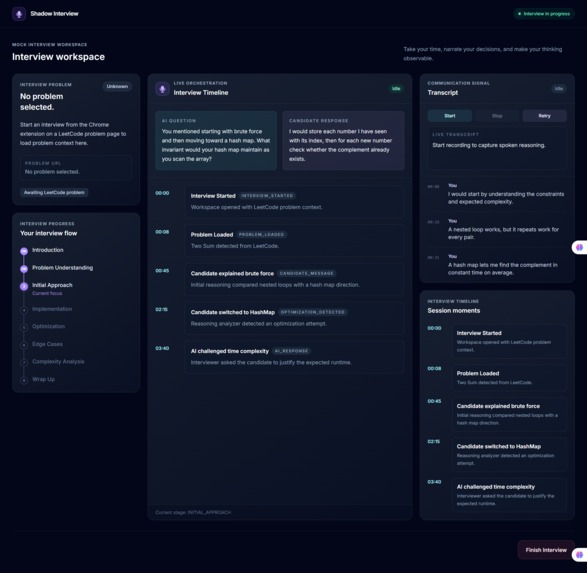Click the Interview in progress status badge
The width and height of the screenshot is (587, 573).
tap(544, 14)
